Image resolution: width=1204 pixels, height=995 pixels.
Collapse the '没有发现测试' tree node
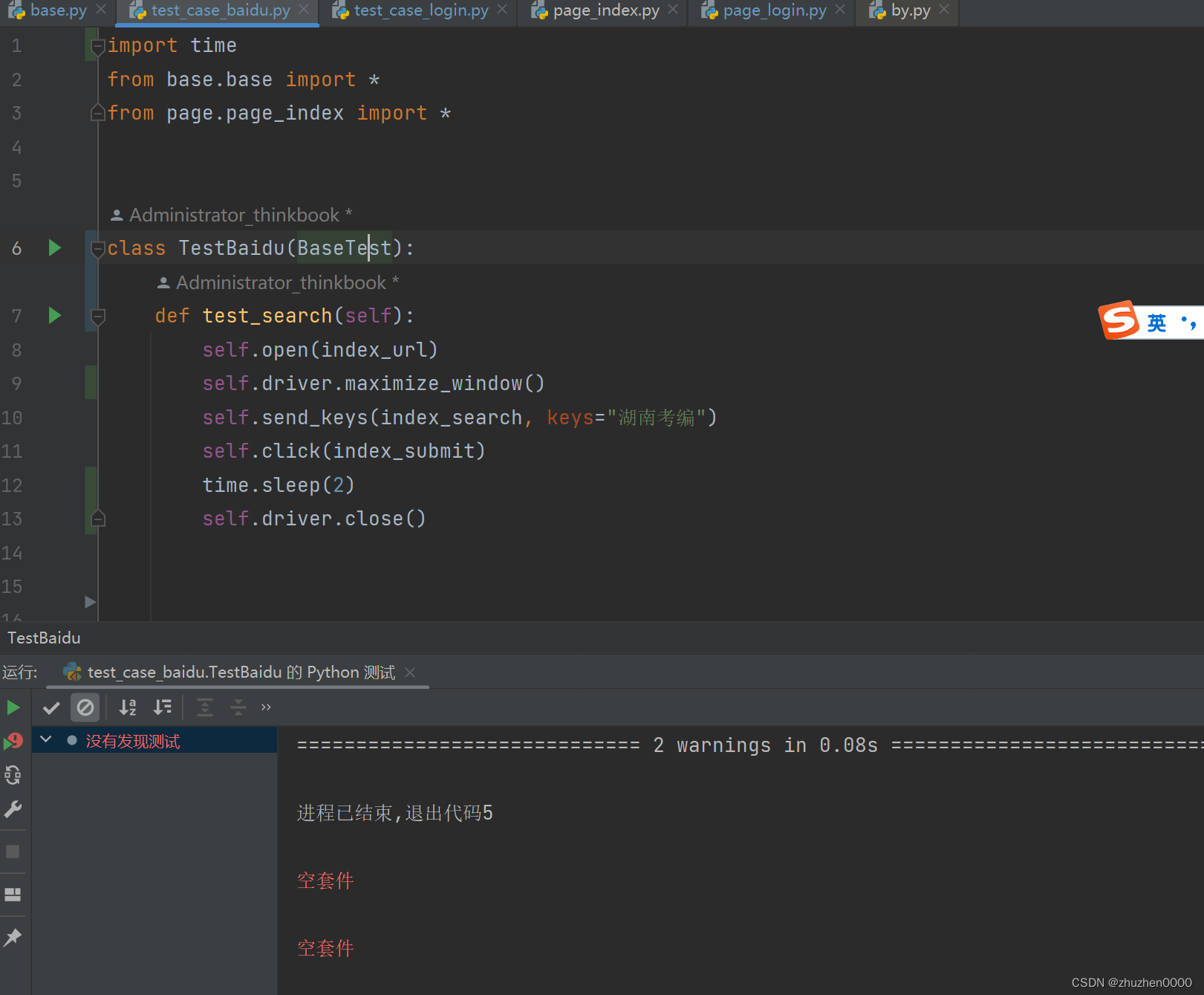[x=45, y=739]
